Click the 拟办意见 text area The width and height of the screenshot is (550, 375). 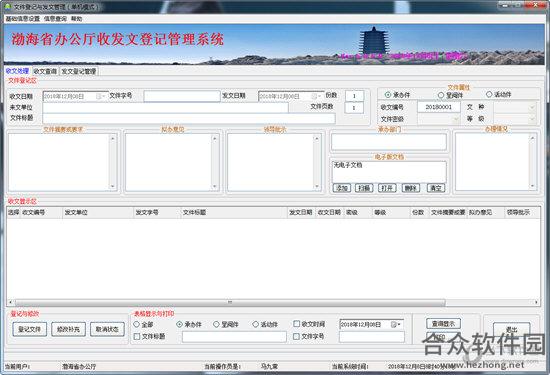click(168, 162)
